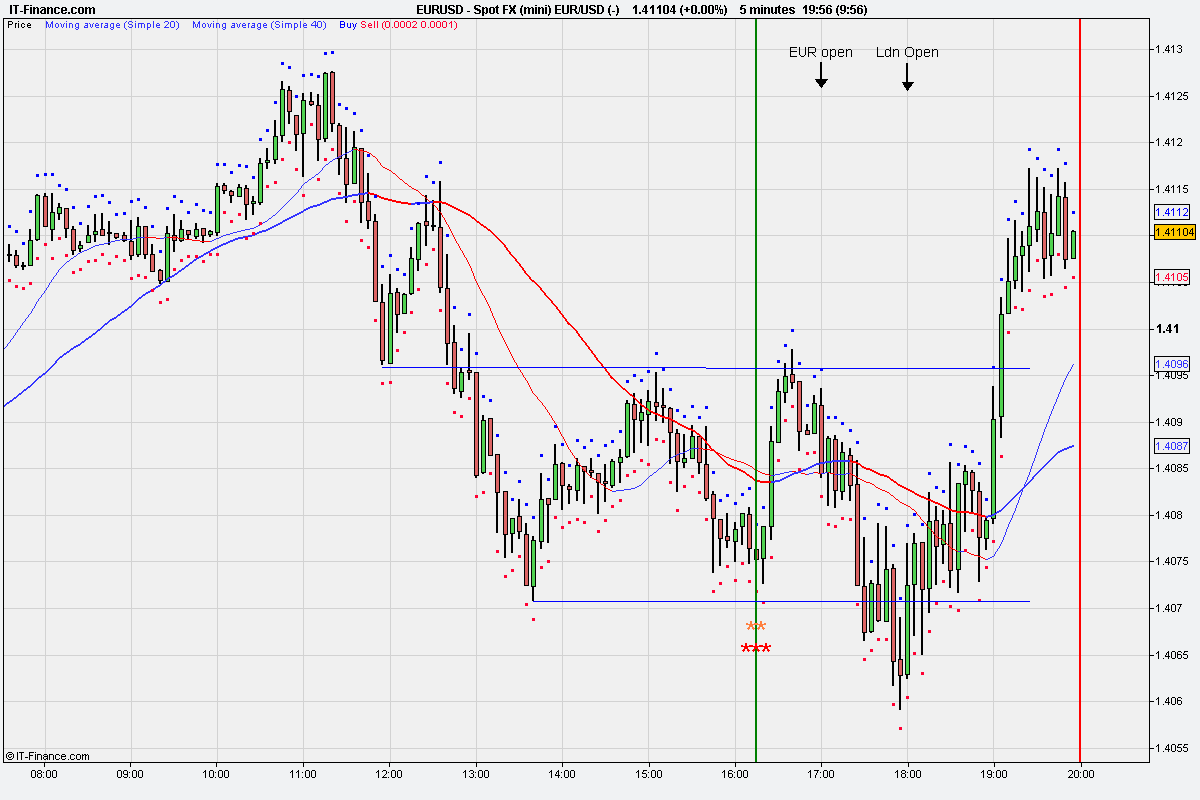
Task: Click the 20:00 time axis label
Action: pos(1081,774)
